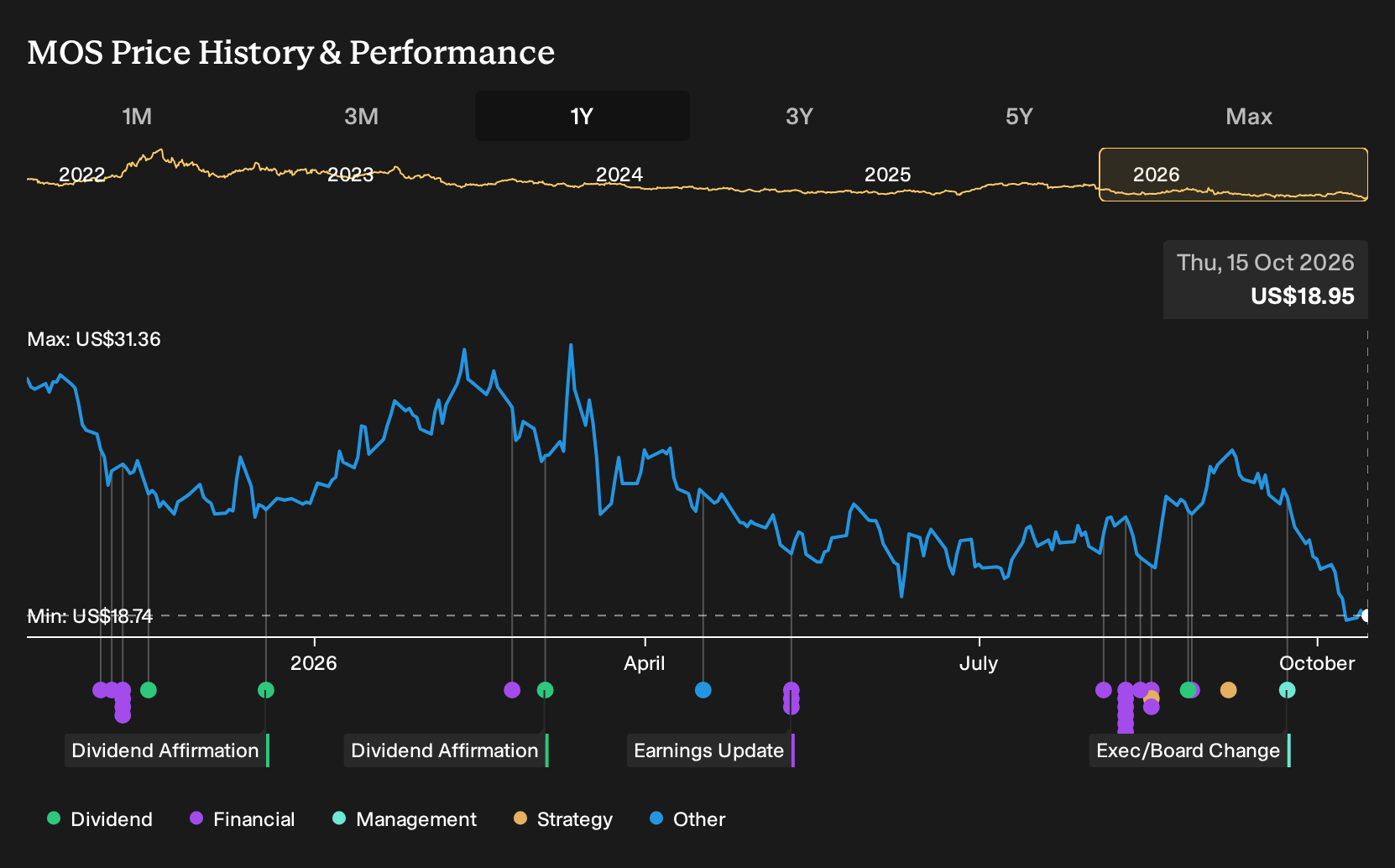Toggle the Strategy legend filter
1395x868 pixels.
(563, 819)
